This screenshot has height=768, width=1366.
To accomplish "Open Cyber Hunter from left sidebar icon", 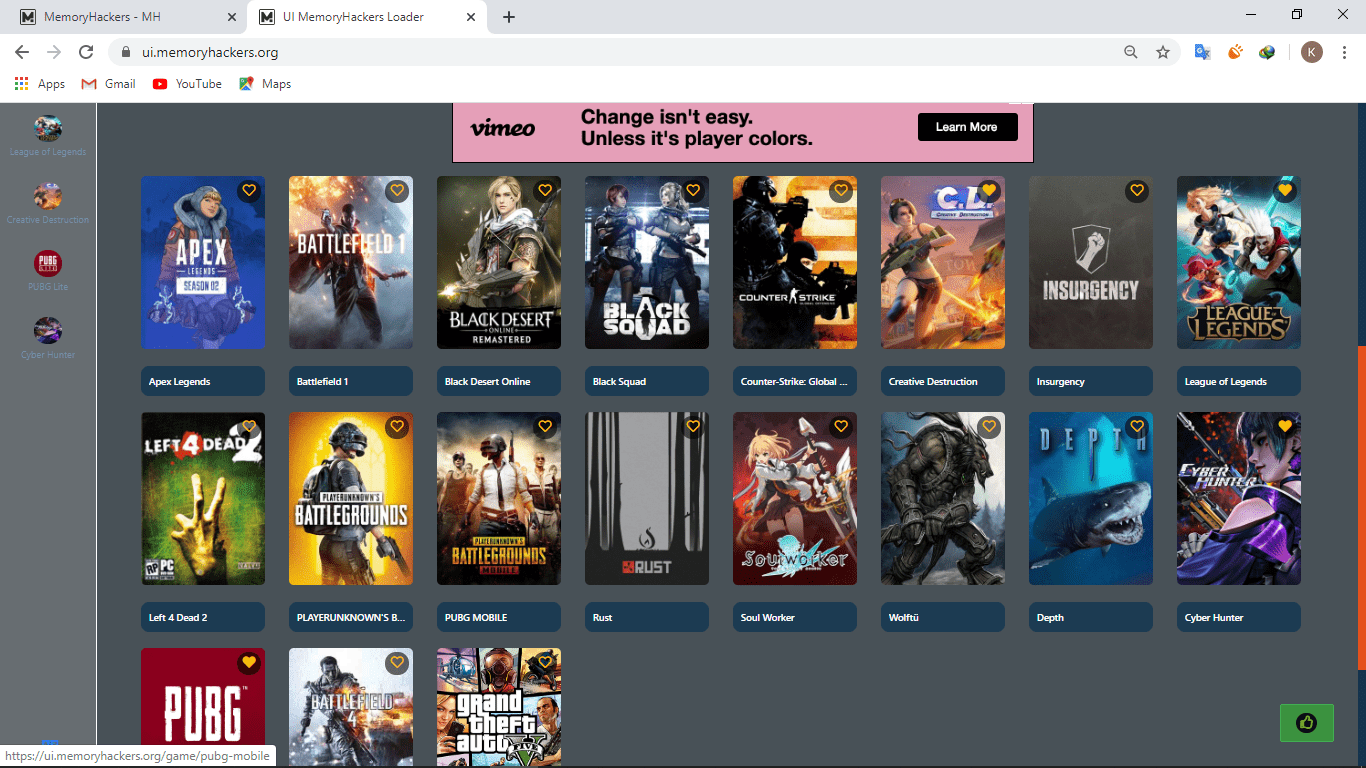I will point(48,330).
